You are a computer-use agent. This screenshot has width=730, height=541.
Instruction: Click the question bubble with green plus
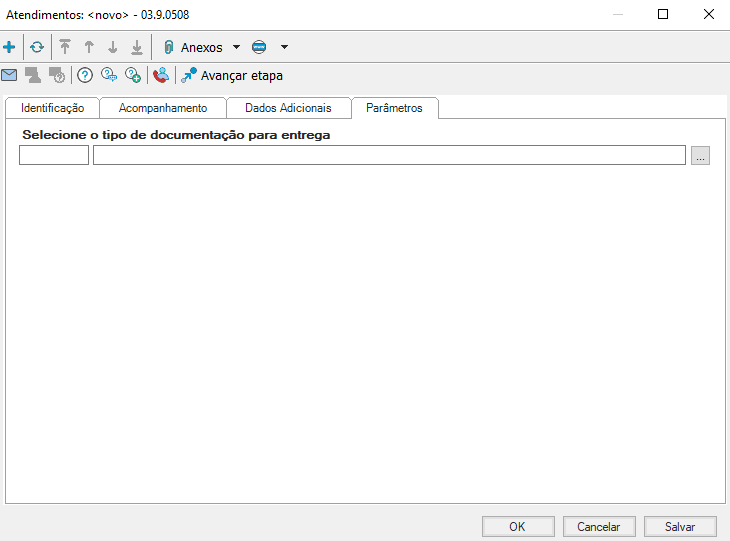pos(133,75)
